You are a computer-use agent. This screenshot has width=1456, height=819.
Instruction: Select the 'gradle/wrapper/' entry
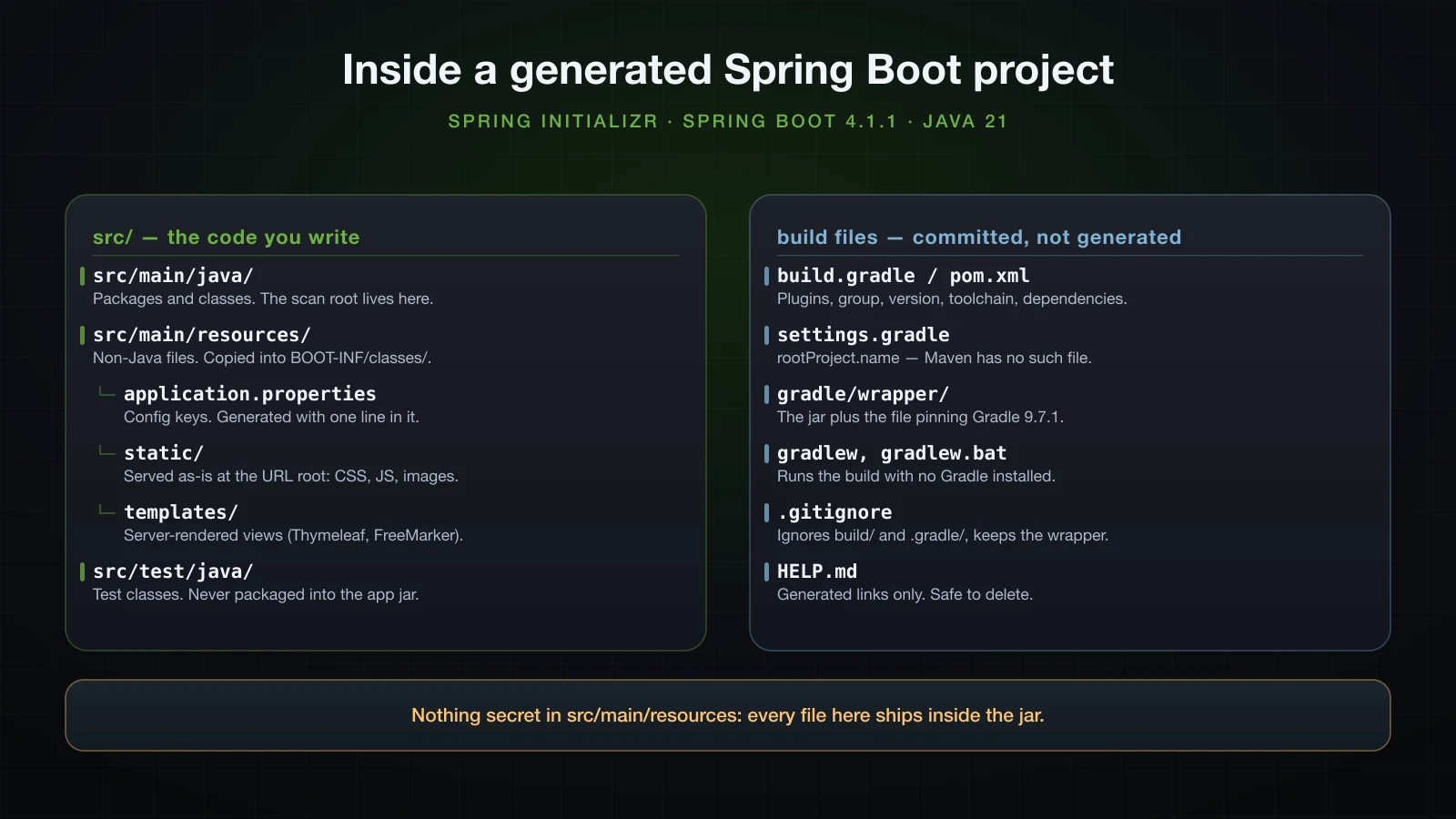[864, 394]
